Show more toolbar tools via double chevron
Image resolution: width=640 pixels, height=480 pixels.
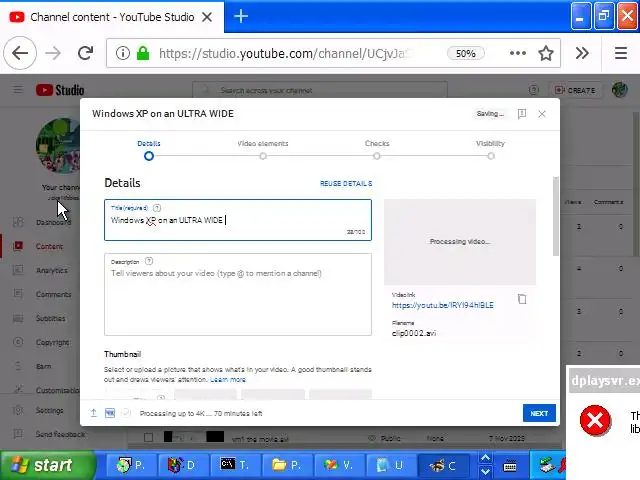click(582, 53)
